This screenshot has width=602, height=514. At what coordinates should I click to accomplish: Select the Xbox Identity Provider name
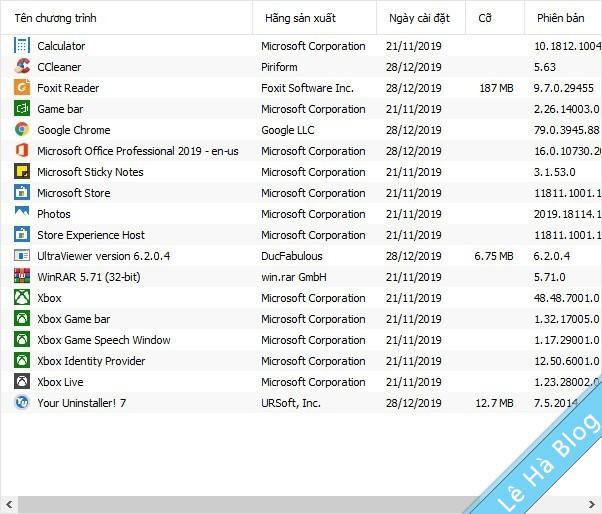click(91, 361)
